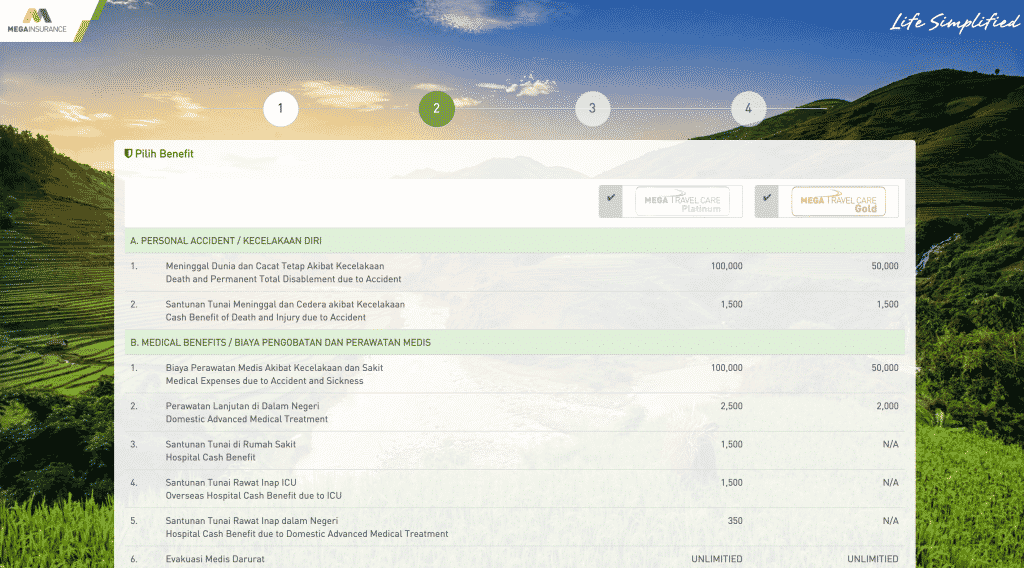Click the Mega Insurance logo

pos(37,20)
